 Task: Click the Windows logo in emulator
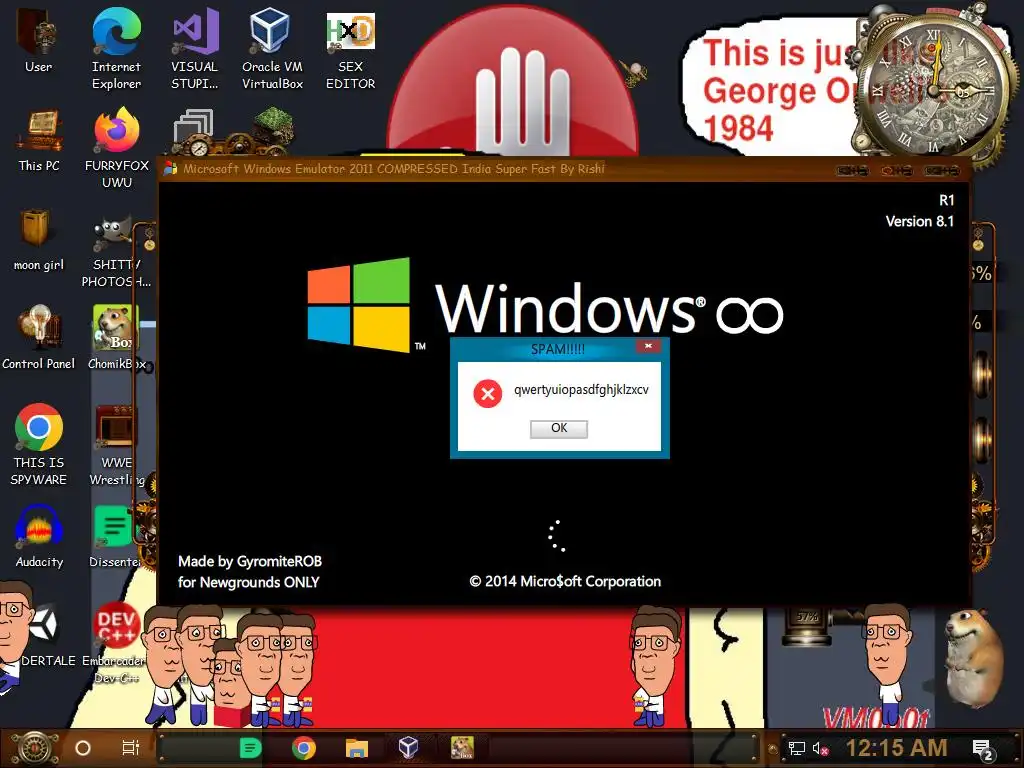359,304
